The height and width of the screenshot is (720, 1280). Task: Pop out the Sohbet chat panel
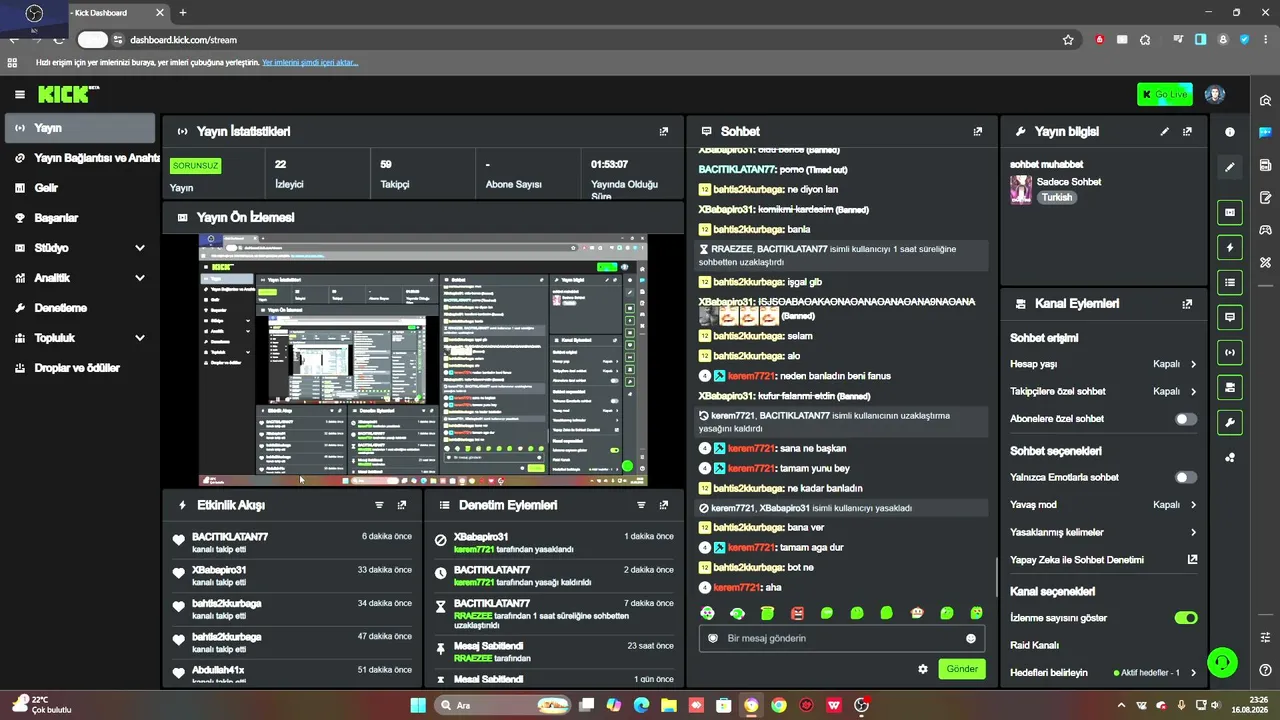click(x=978, y=131)
